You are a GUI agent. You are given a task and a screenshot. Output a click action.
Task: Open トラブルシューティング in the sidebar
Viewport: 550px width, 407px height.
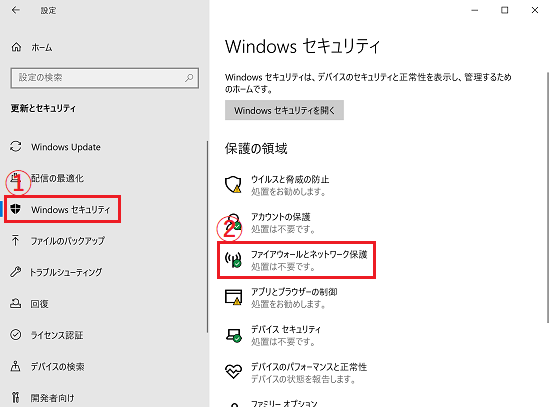coord(66,272)
